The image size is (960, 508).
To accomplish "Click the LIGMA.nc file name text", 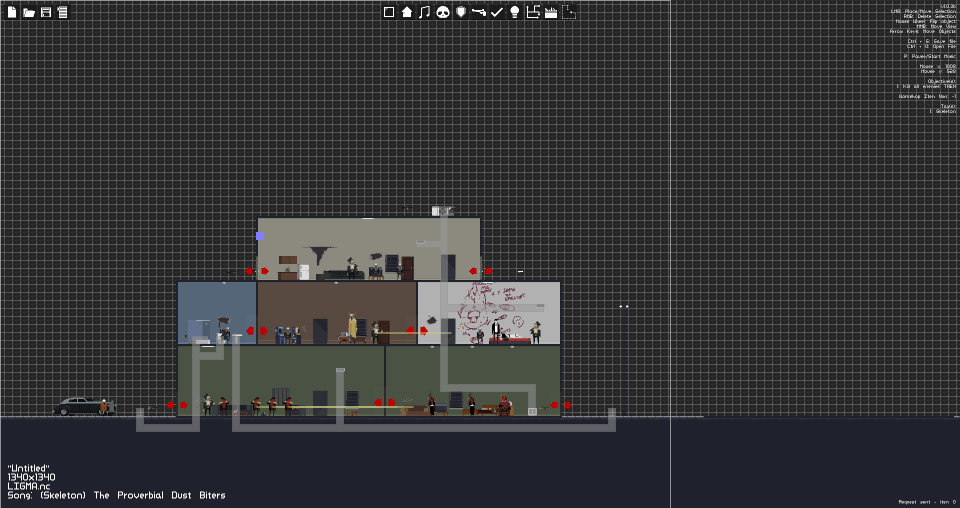I will [28, 486].
